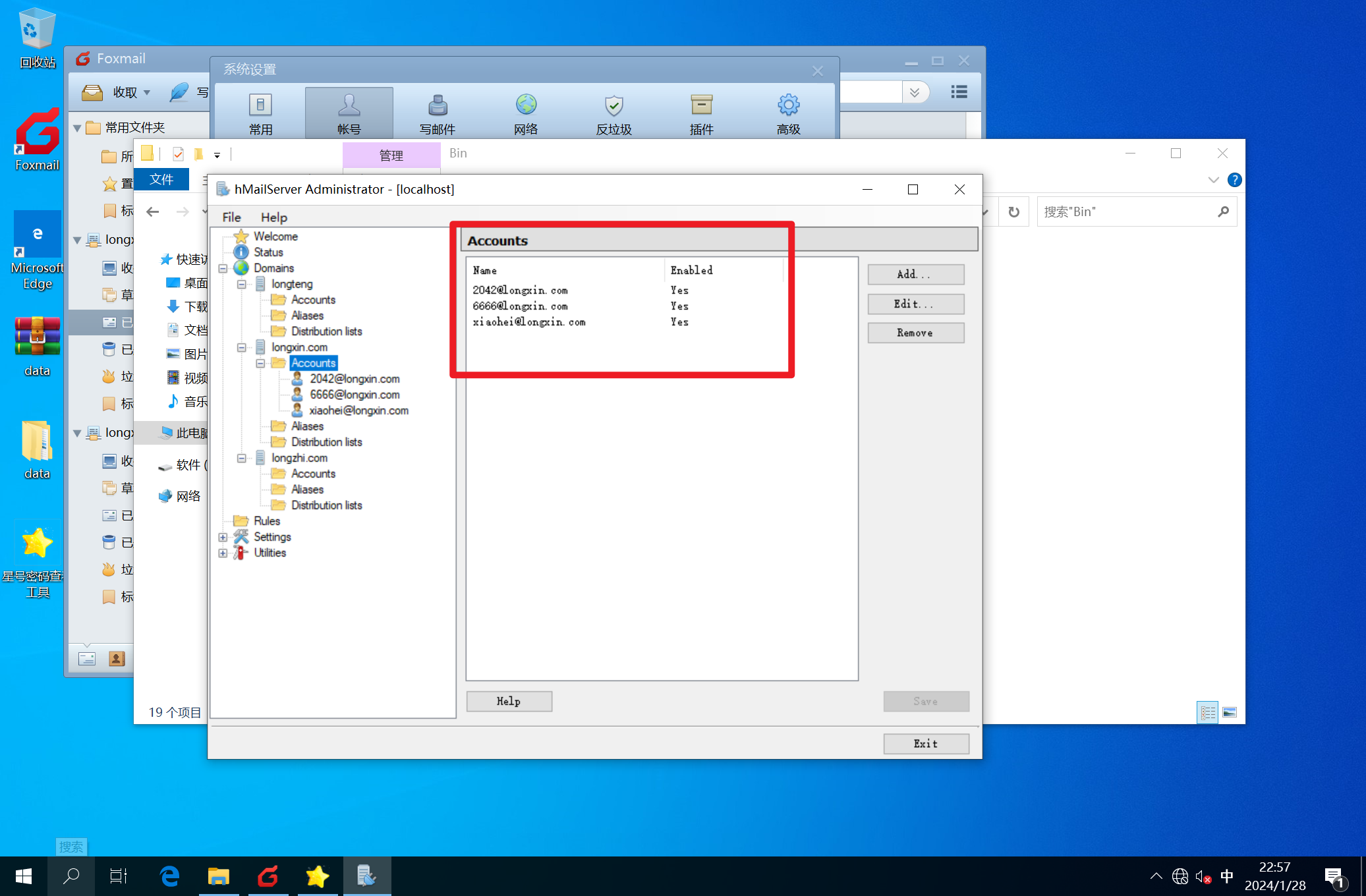Screen dimensions: 1366x896
Task: Click the Remove account button
Action: [915, 333]
